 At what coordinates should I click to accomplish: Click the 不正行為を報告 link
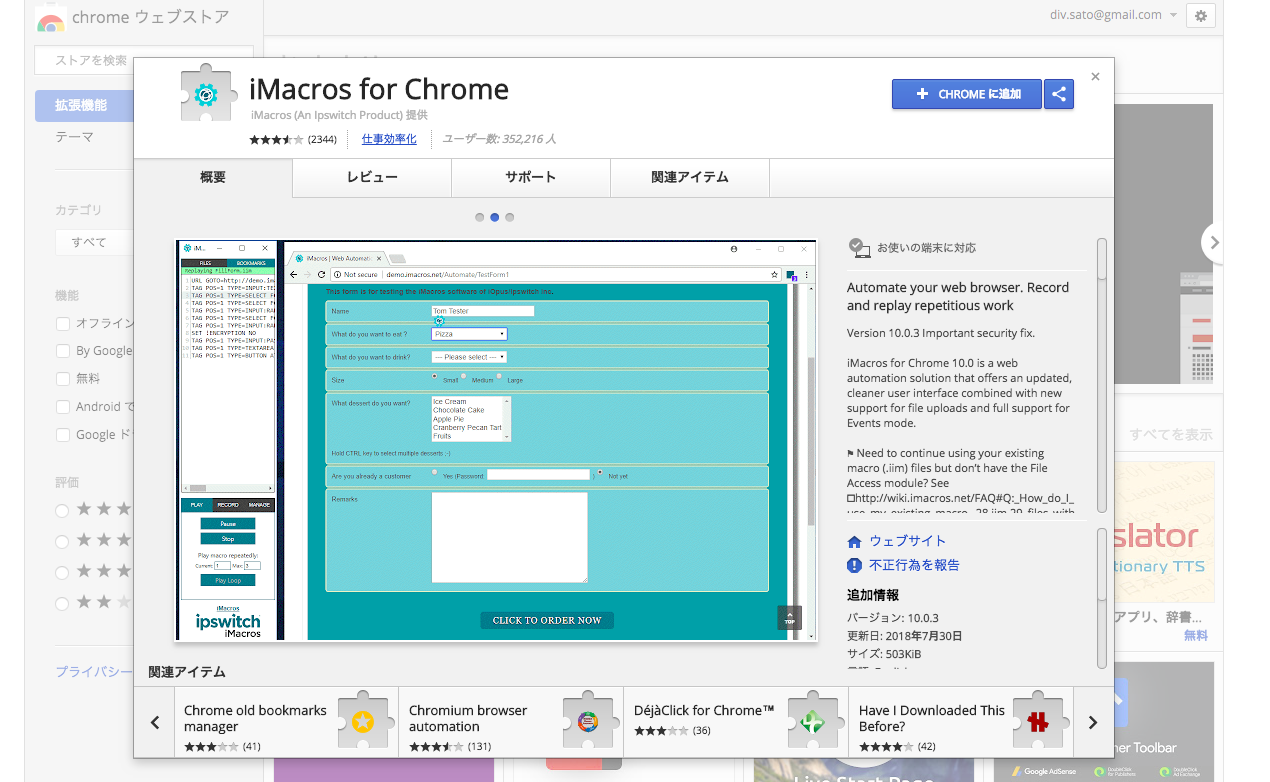(914, 565)
